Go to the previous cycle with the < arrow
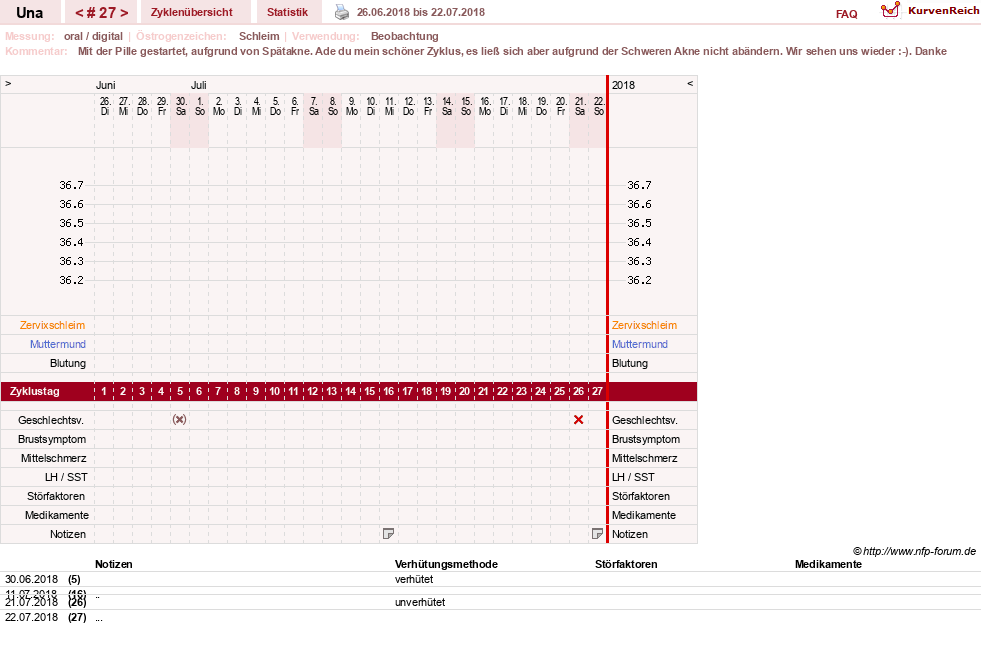Viewport: 981px width, 663px height. pyautogui.click(x=79, y=13)
